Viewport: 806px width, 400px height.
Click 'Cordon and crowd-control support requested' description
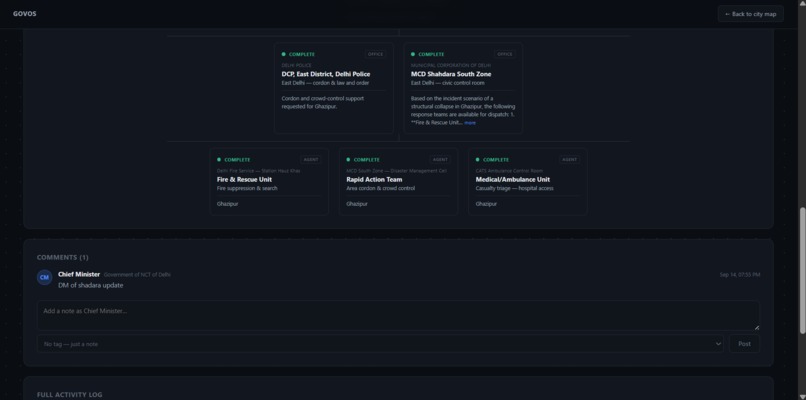click(x=323, y=102)
